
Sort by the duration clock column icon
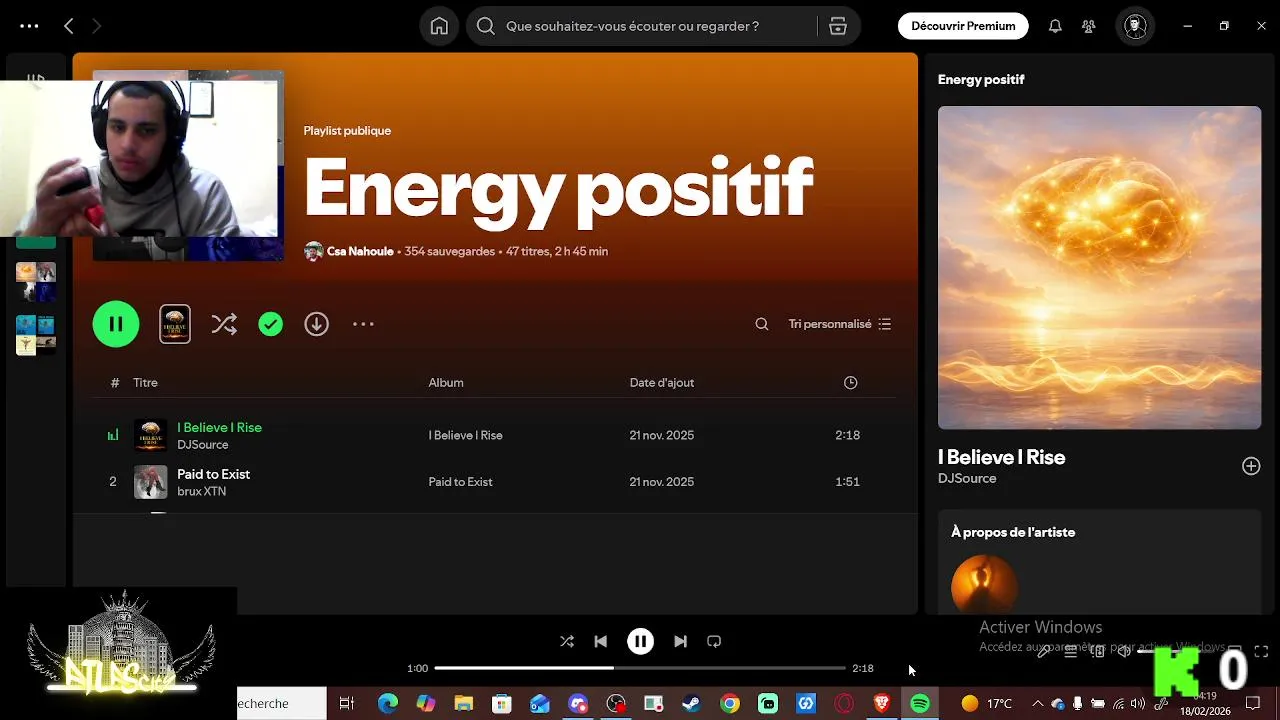coord(850,382)
